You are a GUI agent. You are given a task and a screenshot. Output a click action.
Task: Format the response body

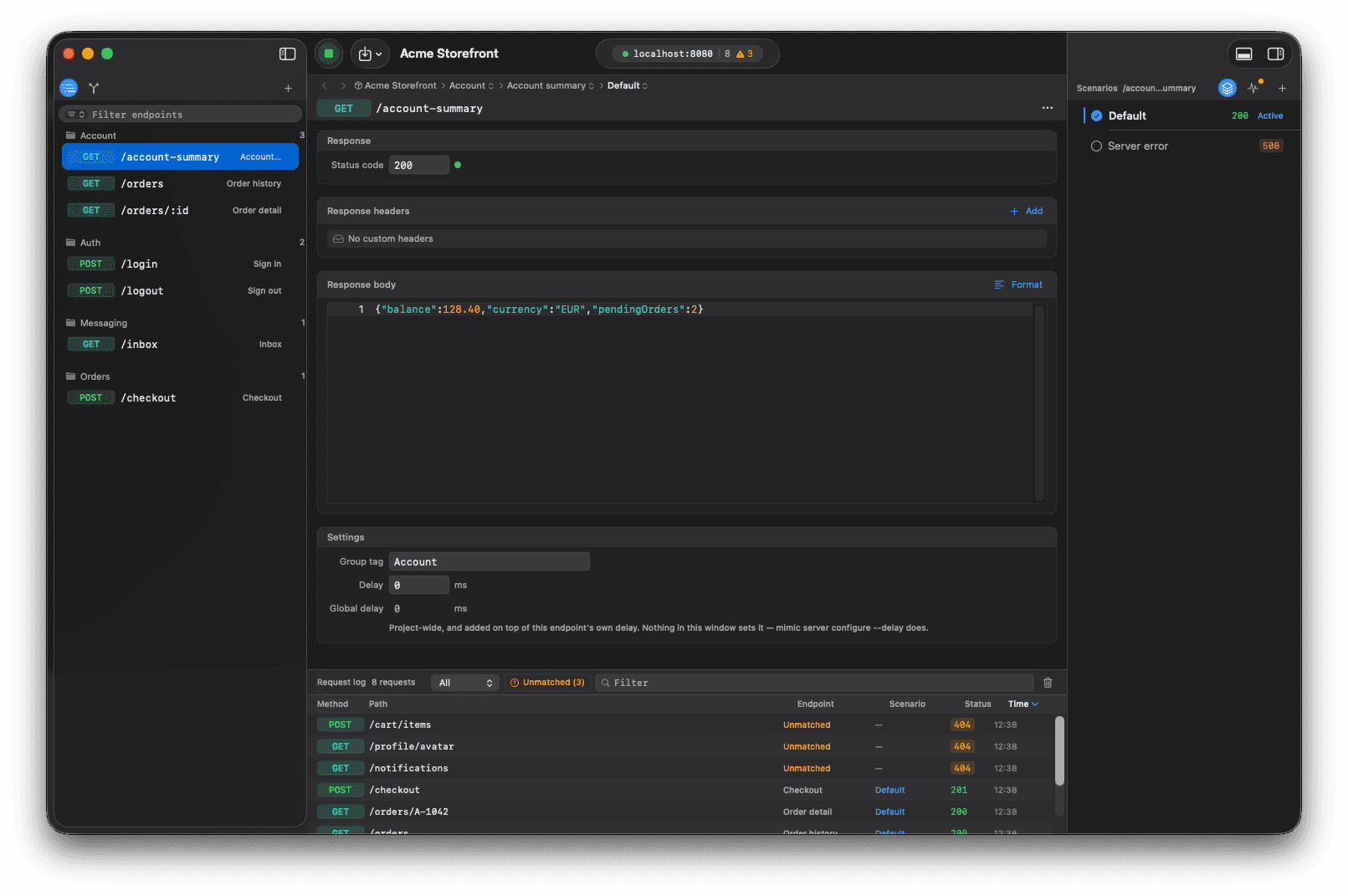coord(1018,284)
